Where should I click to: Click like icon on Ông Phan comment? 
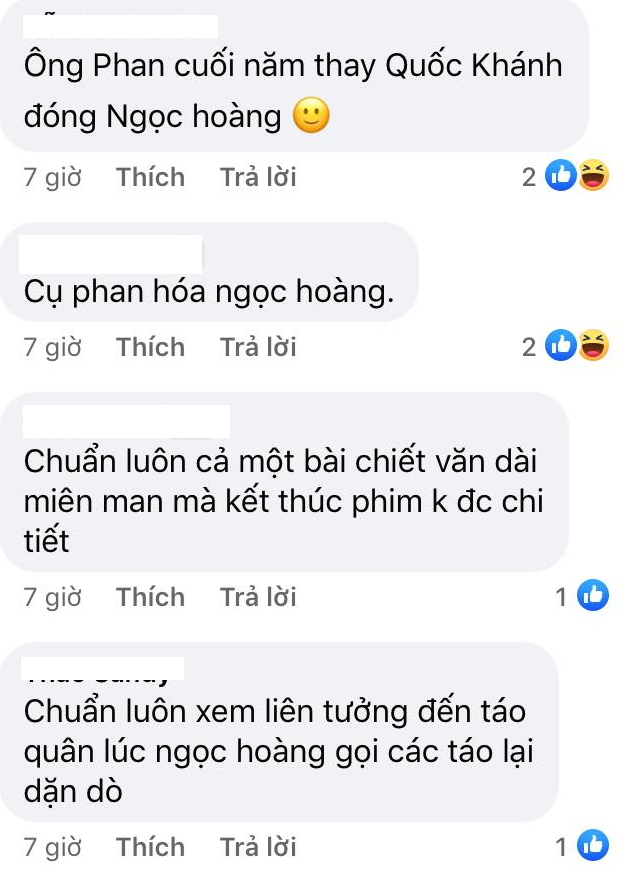point(561,175)
